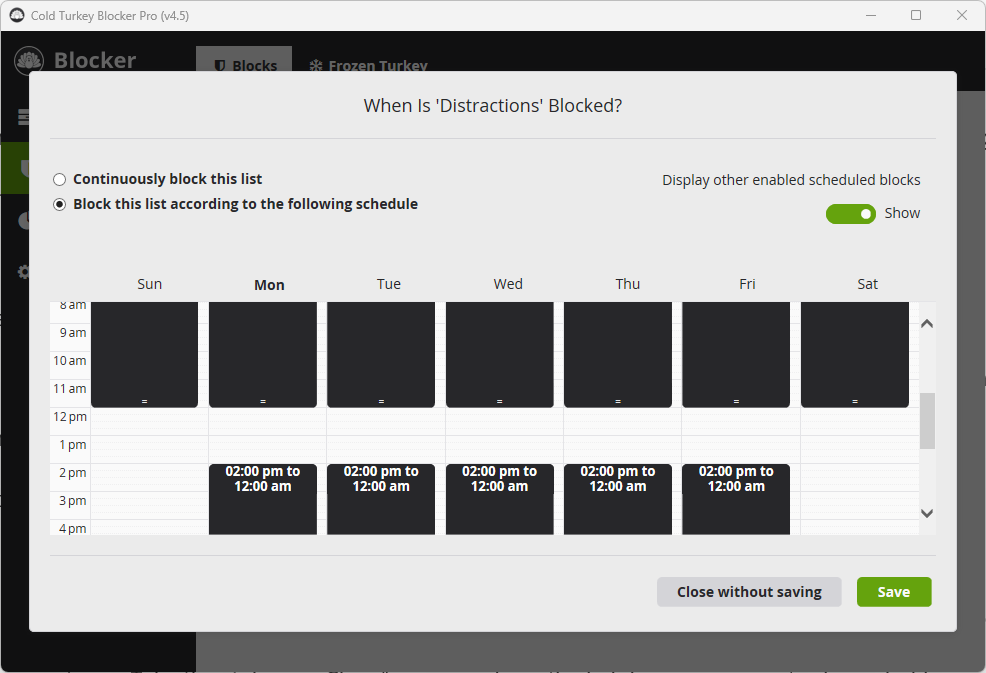Screen dimensions: 986x673
Task: Click the 9 am time label
Action: 73,333
